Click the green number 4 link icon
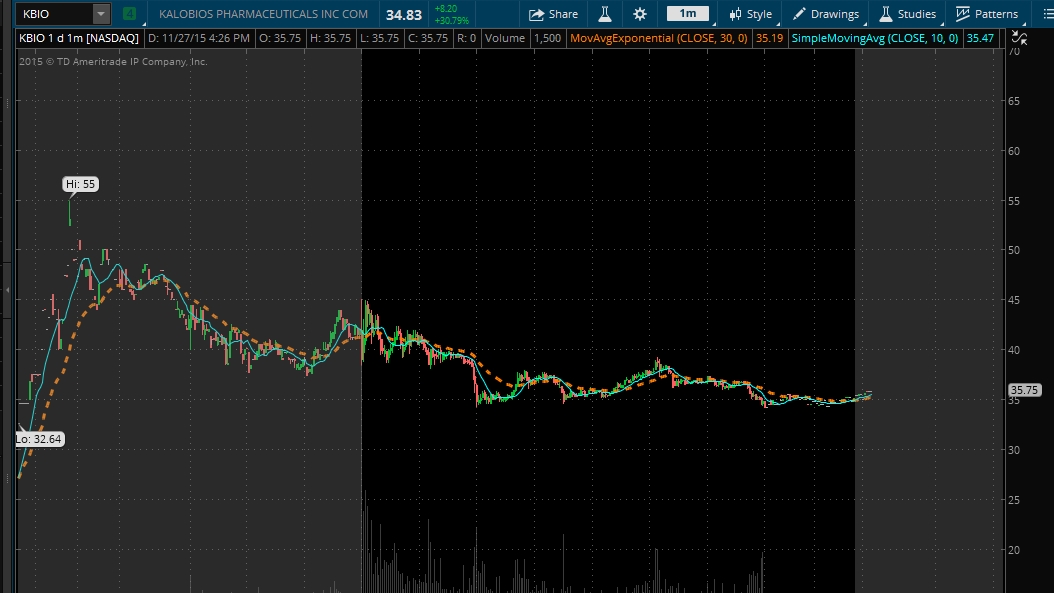 130,13
